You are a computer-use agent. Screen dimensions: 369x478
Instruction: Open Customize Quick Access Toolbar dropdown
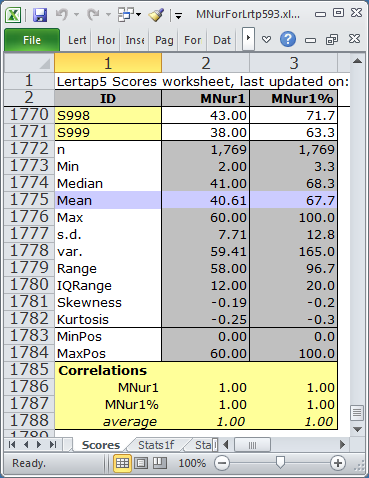click(178, 15)
